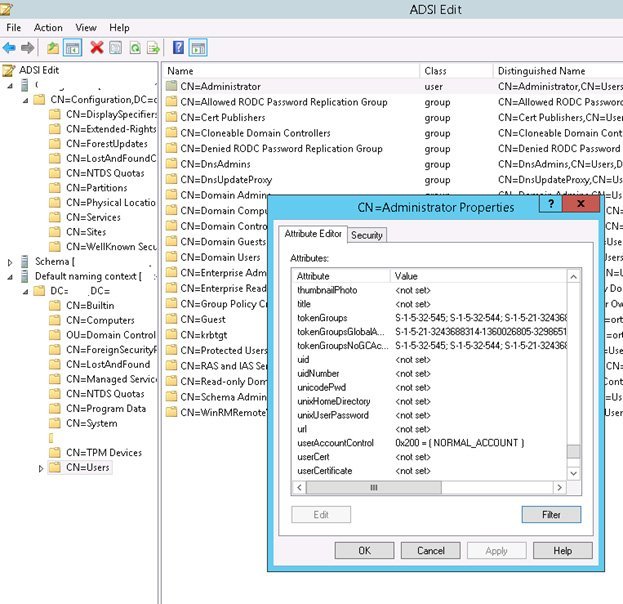Select the uidNumber attribute row
The height and width of the screenshot is (604, 623).
click(x=430, y=373)
